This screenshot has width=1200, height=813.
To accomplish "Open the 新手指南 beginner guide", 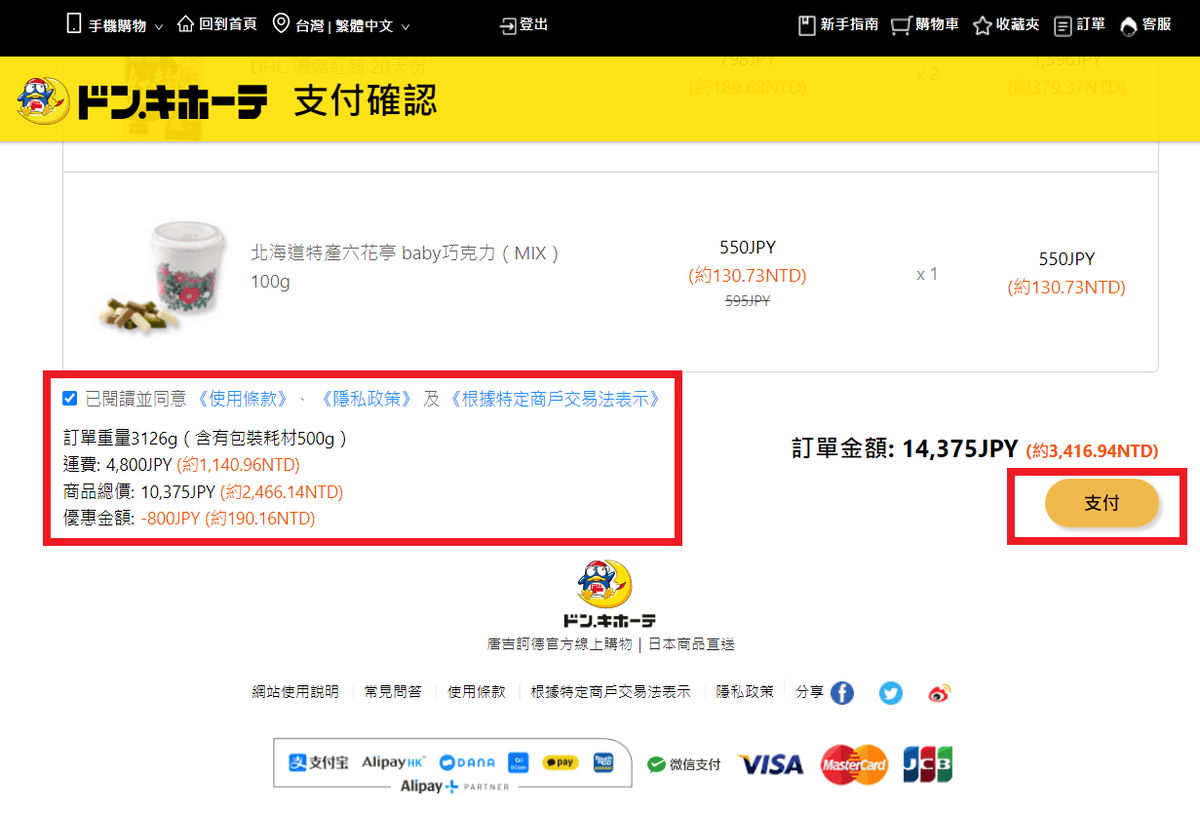I will 838,25.
